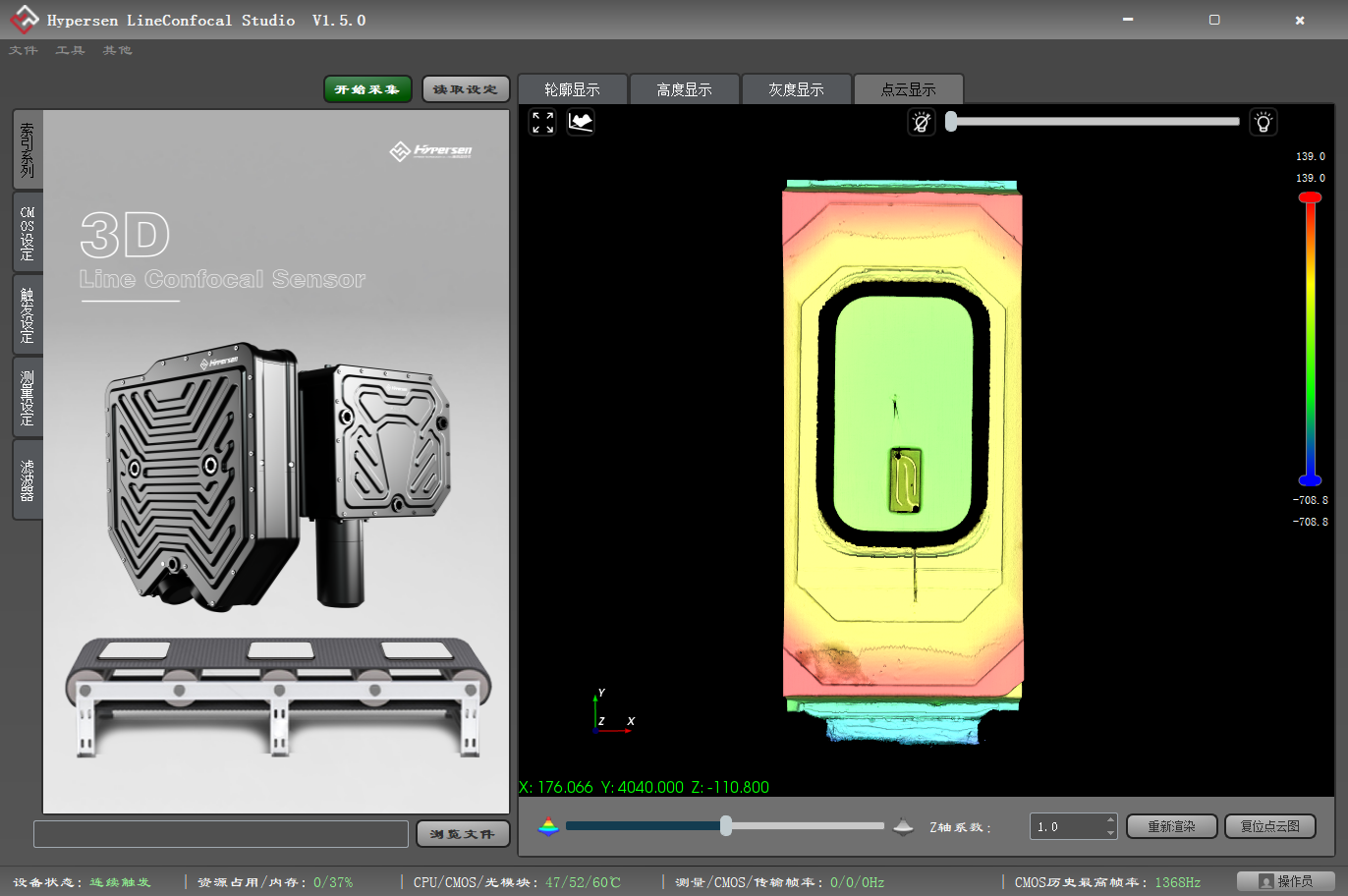Open the 工具 menu

pyautogui.click(x=70, y=50)
